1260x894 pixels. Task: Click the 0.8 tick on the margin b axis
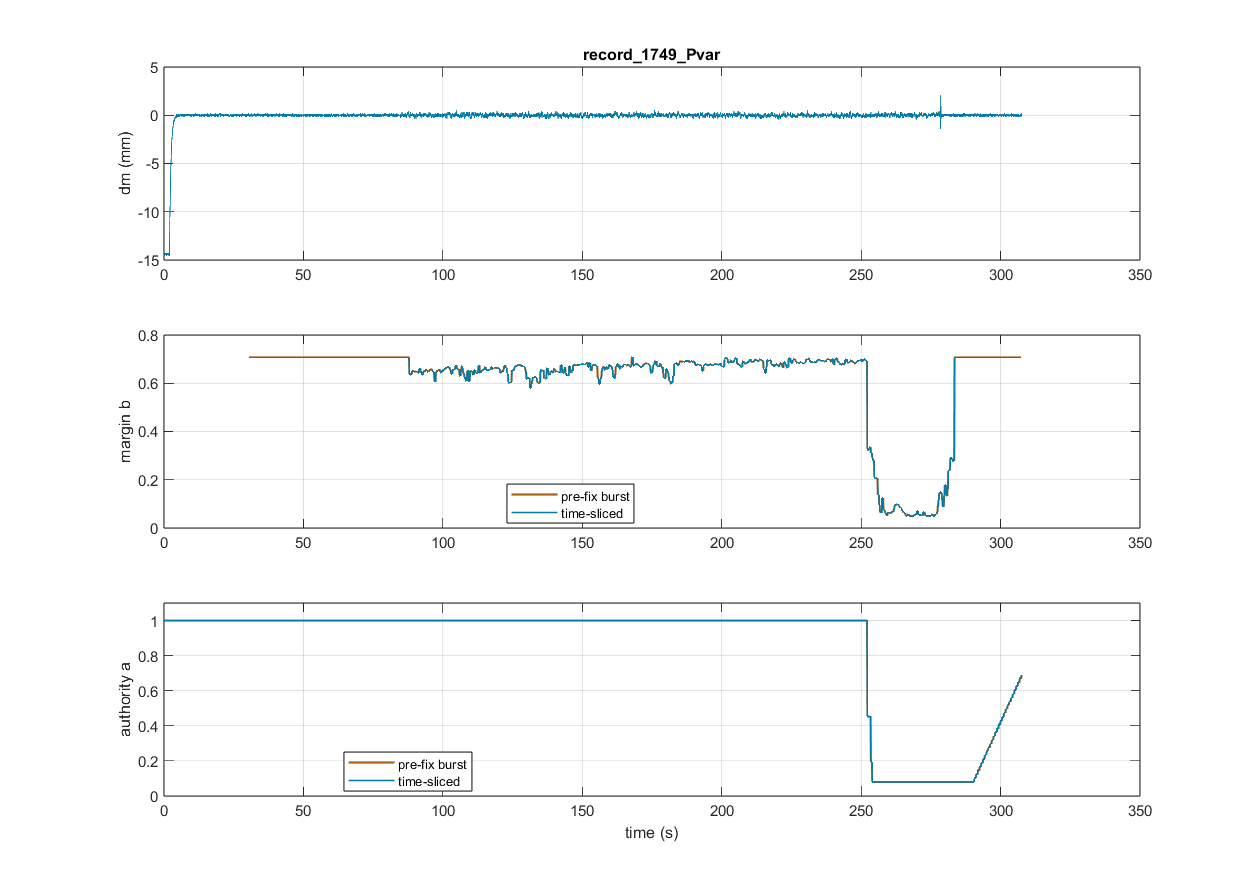click(148, 335)
